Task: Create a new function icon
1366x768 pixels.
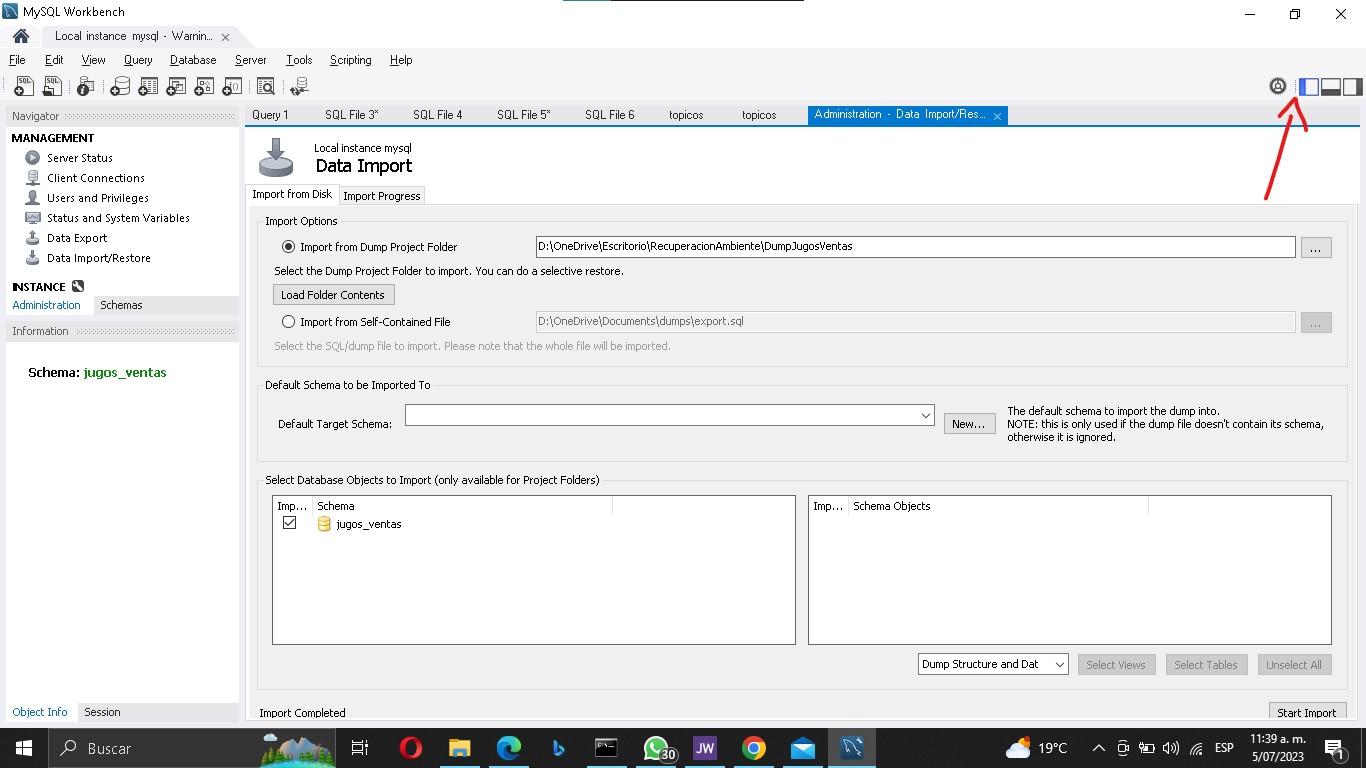Action: click(232, 87)
